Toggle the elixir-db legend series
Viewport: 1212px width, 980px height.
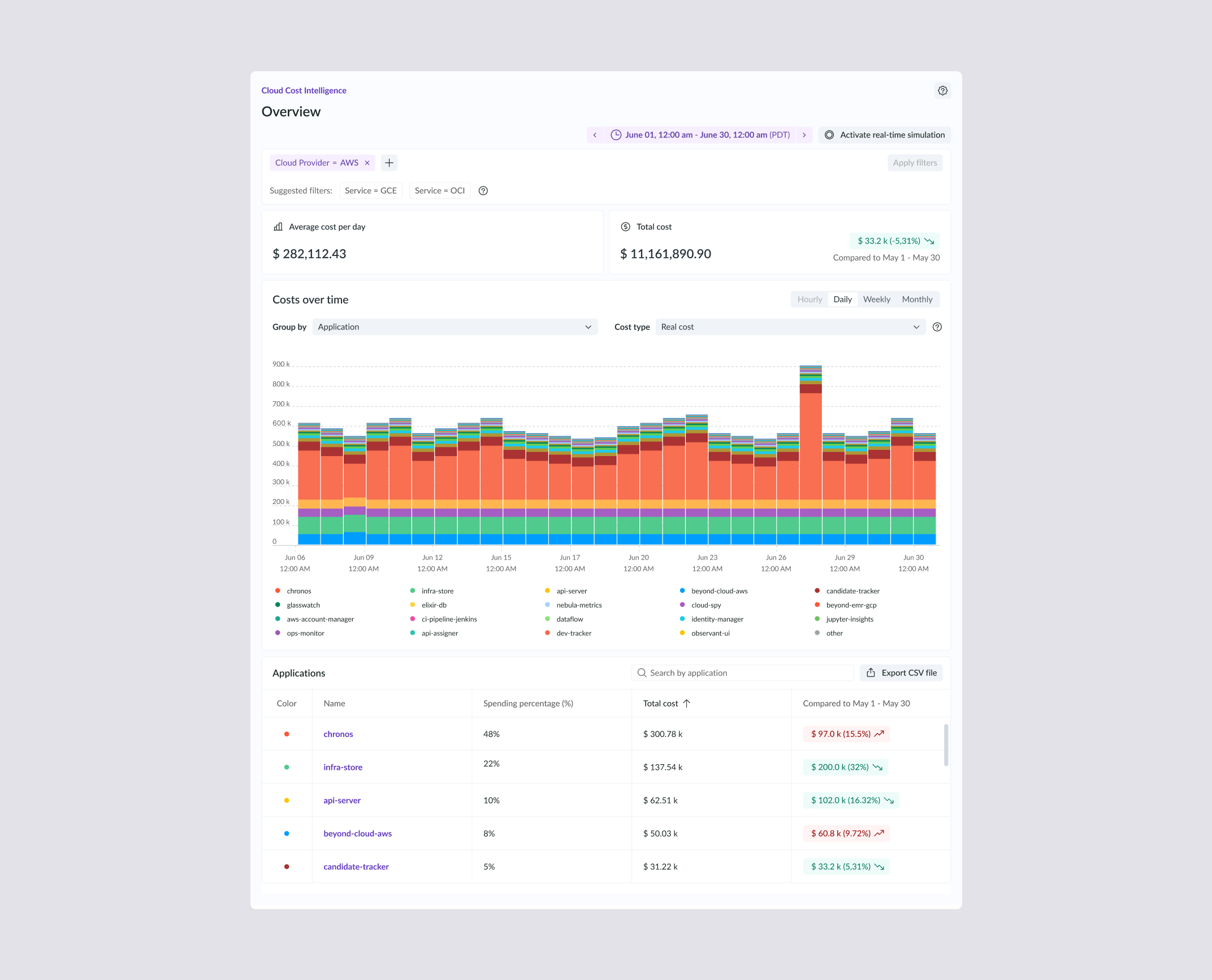(x=428, y=605)
